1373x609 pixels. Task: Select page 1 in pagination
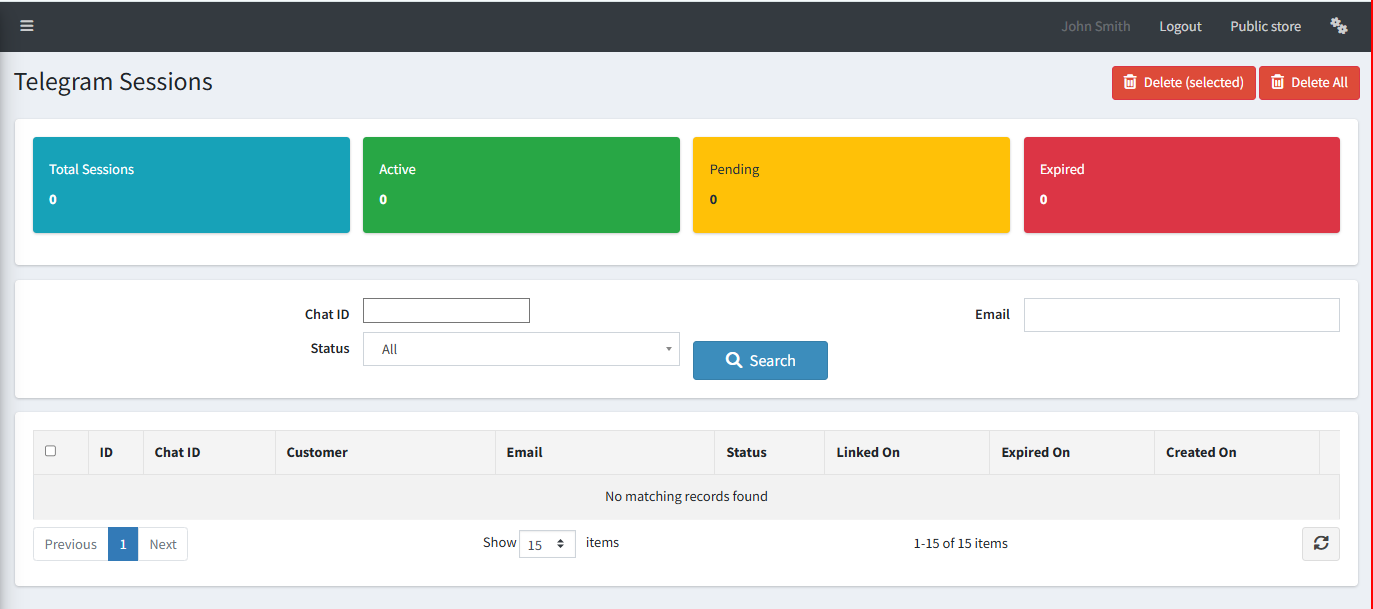(123, 544)
